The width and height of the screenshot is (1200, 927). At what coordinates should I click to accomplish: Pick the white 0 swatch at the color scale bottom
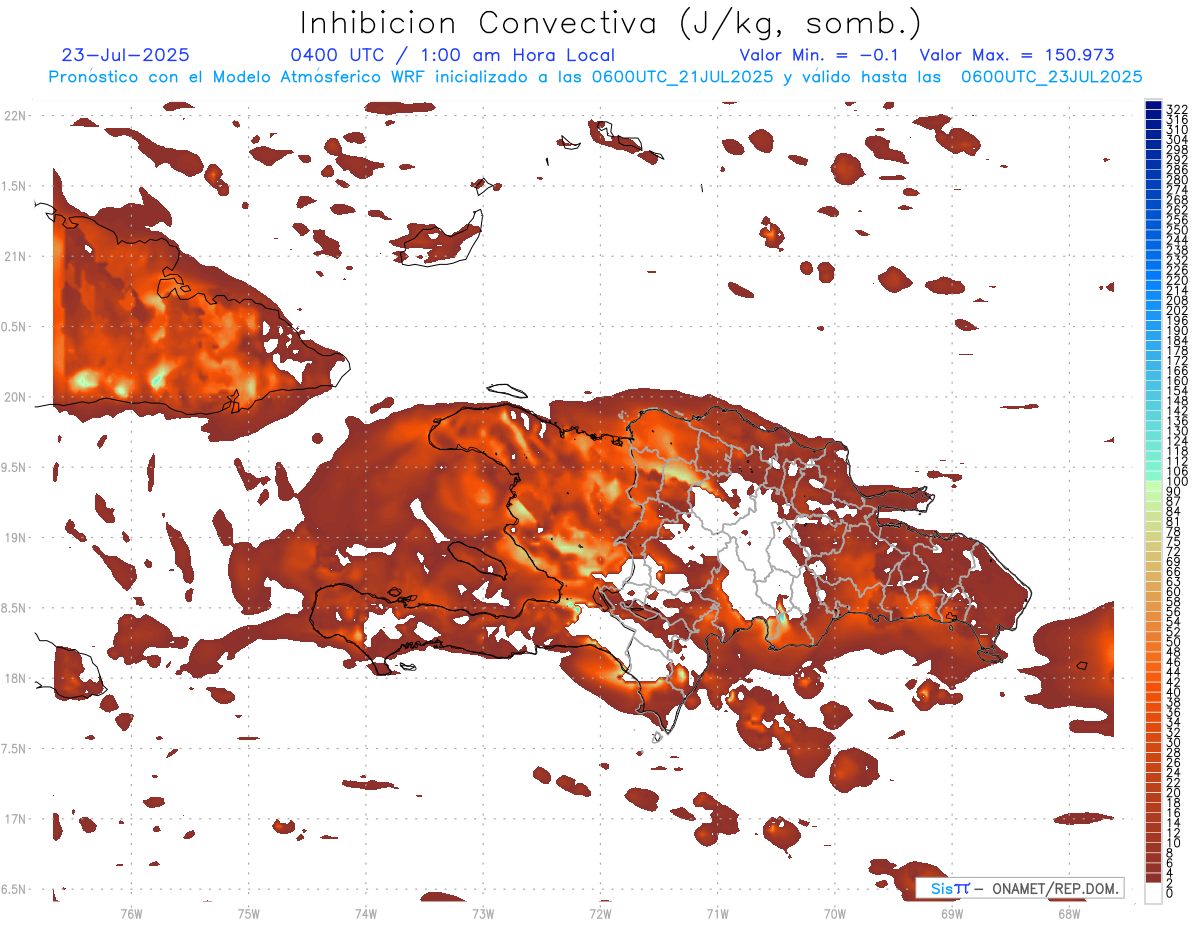[x=1153, y=893]
